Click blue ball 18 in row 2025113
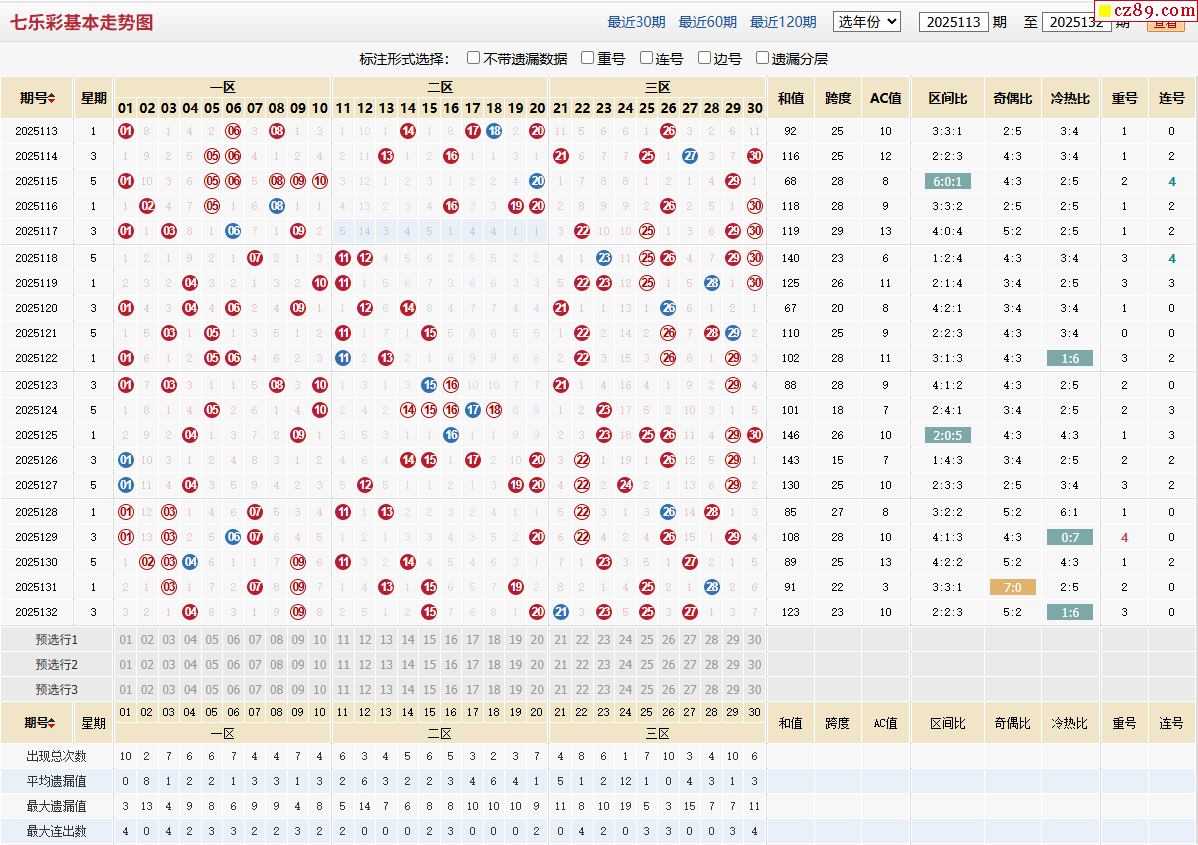Screen dimensions: 1198x845 pos(494,131)
